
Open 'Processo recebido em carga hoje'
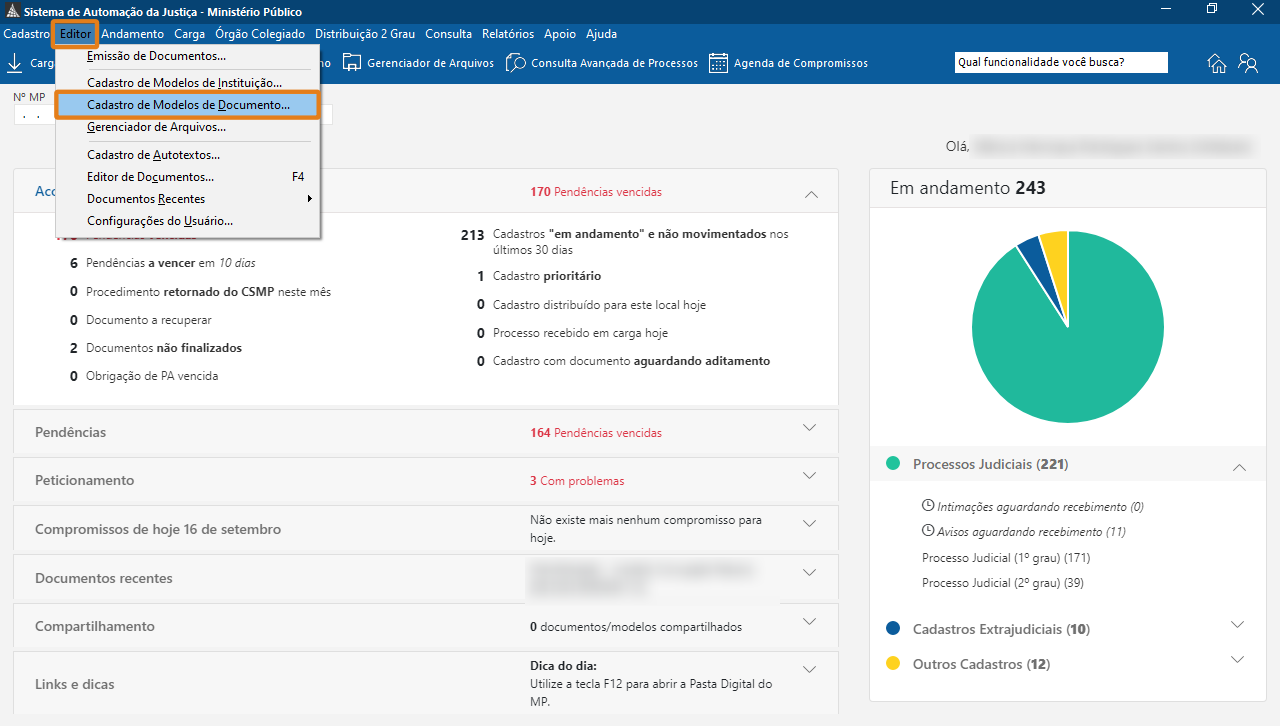pos(580,333)
